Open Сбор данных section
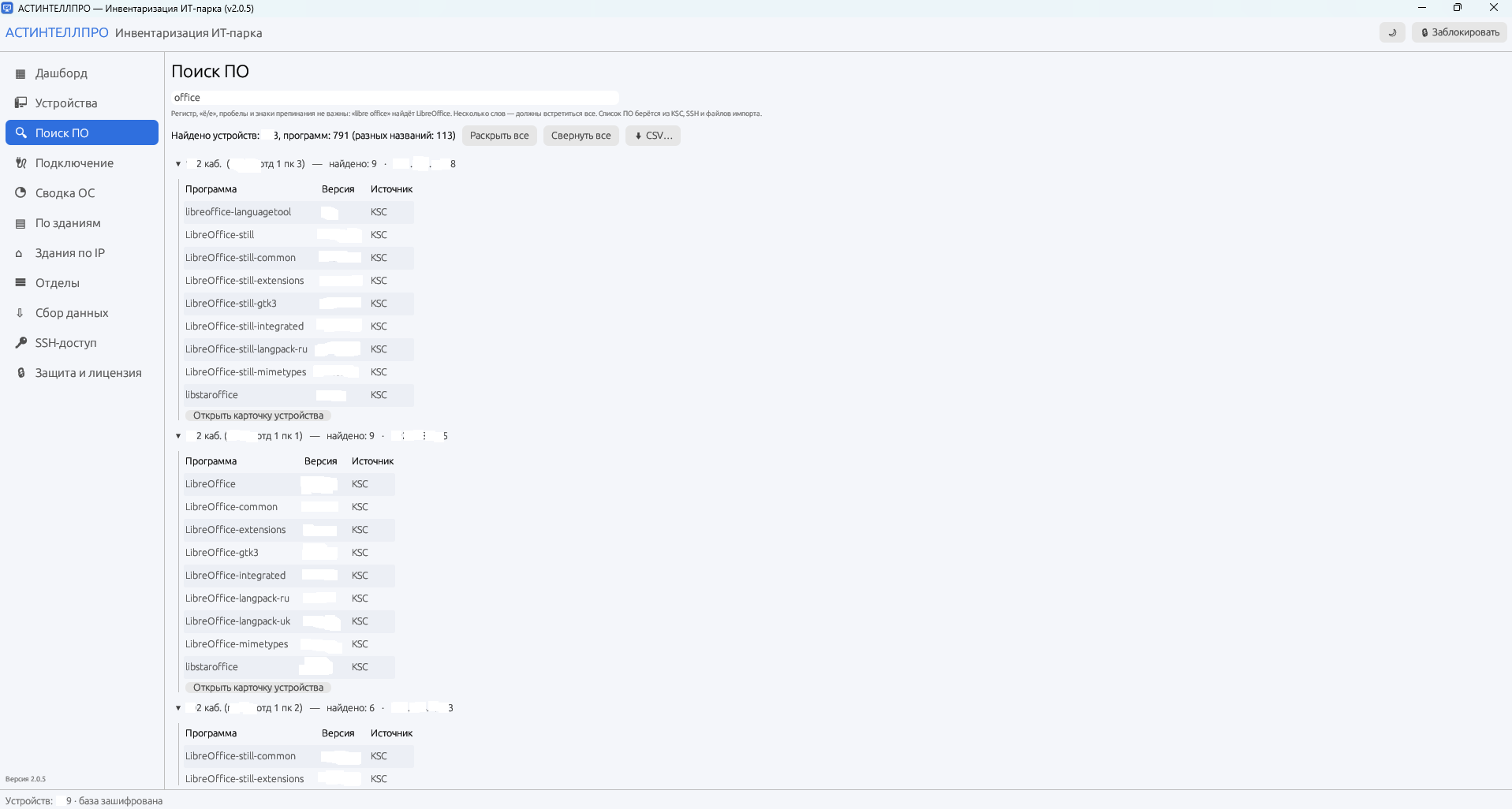Image resolution: width=1512 pixels, height=809 pixels. 82,313
